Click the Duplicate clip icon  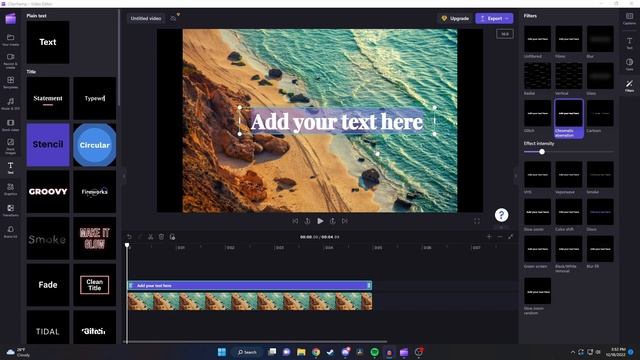(172, 237)
